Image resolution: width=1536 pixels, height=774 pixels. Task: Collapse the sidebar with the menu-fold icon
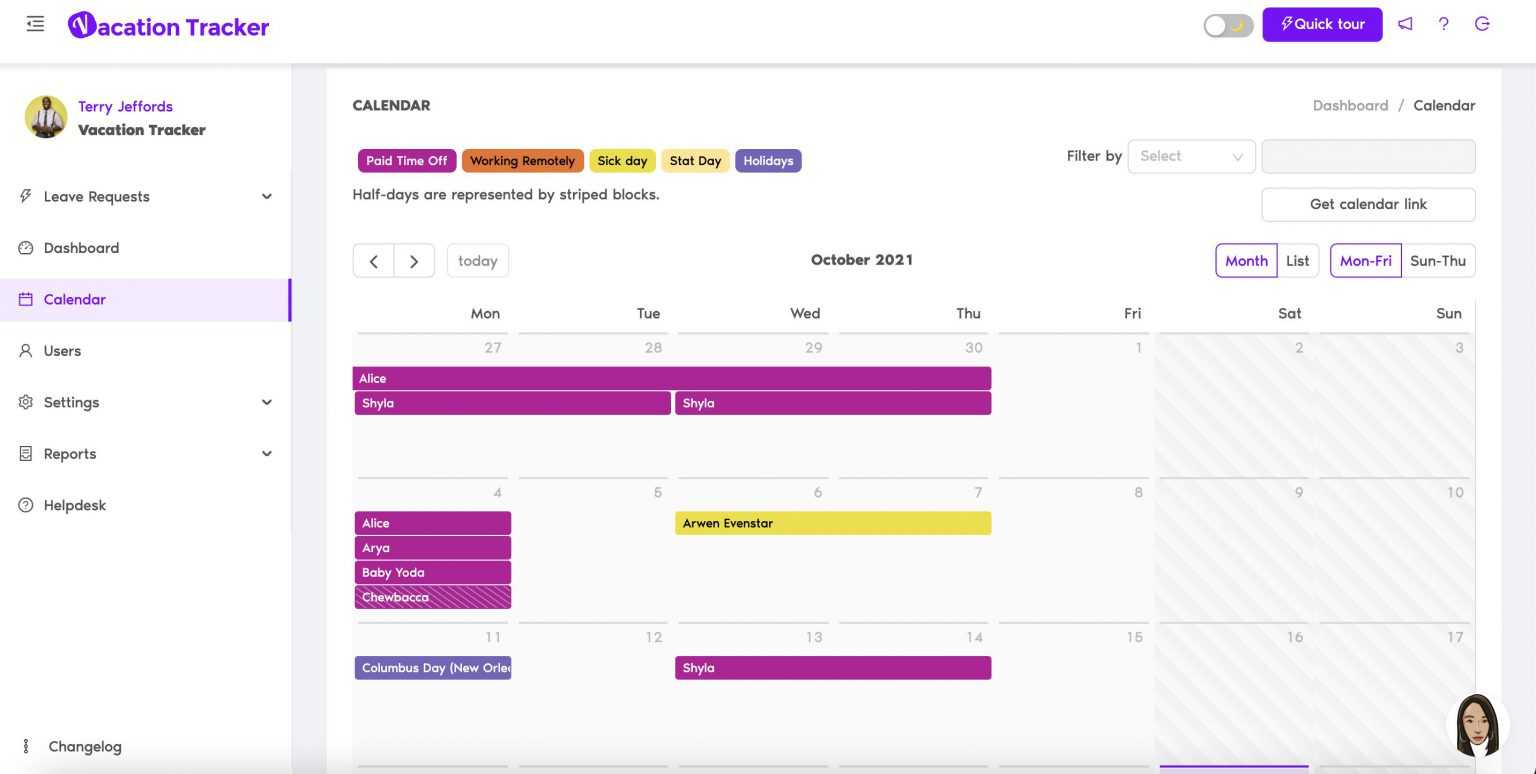[x=35, y=24]
